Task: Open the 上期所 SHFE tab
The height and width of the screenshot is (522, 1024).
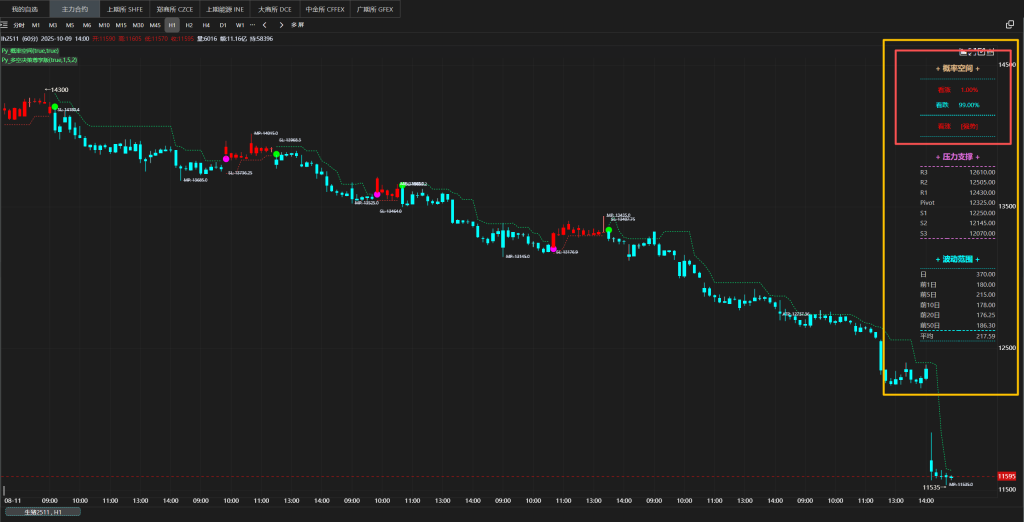Action: point(126,8)
